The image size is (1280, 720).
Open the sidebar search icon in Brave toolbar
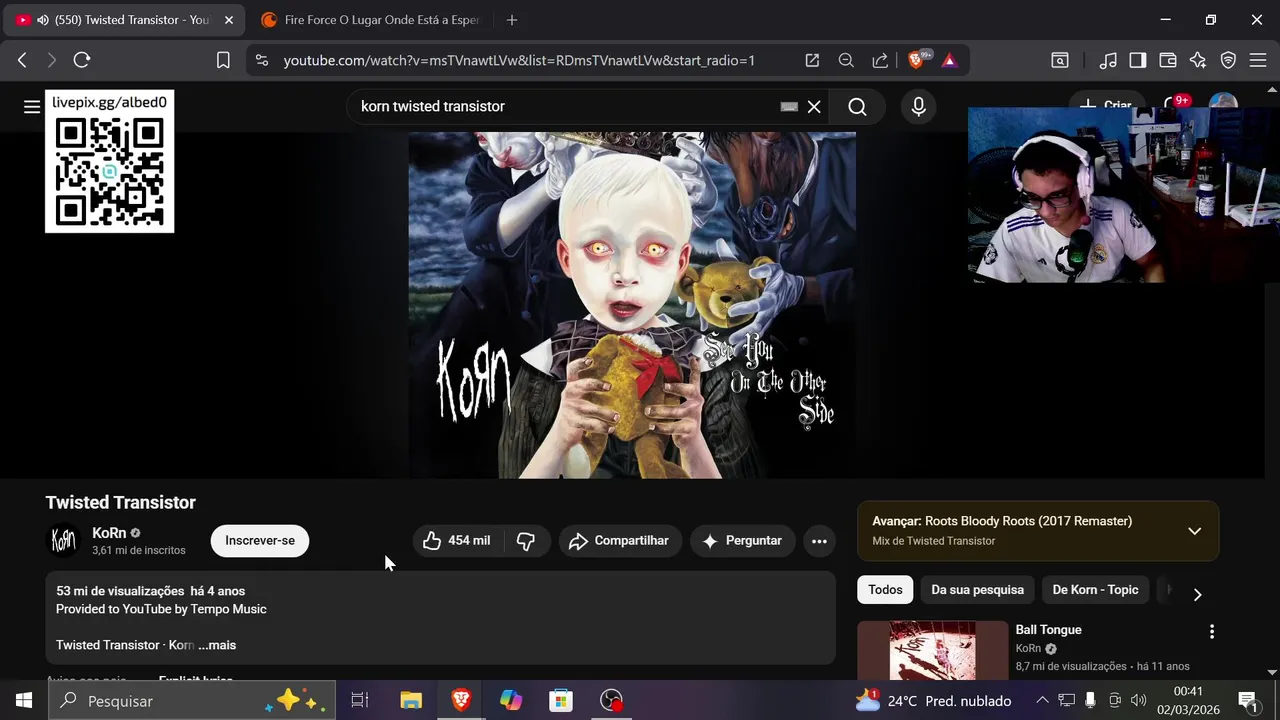coord(1059,60)
